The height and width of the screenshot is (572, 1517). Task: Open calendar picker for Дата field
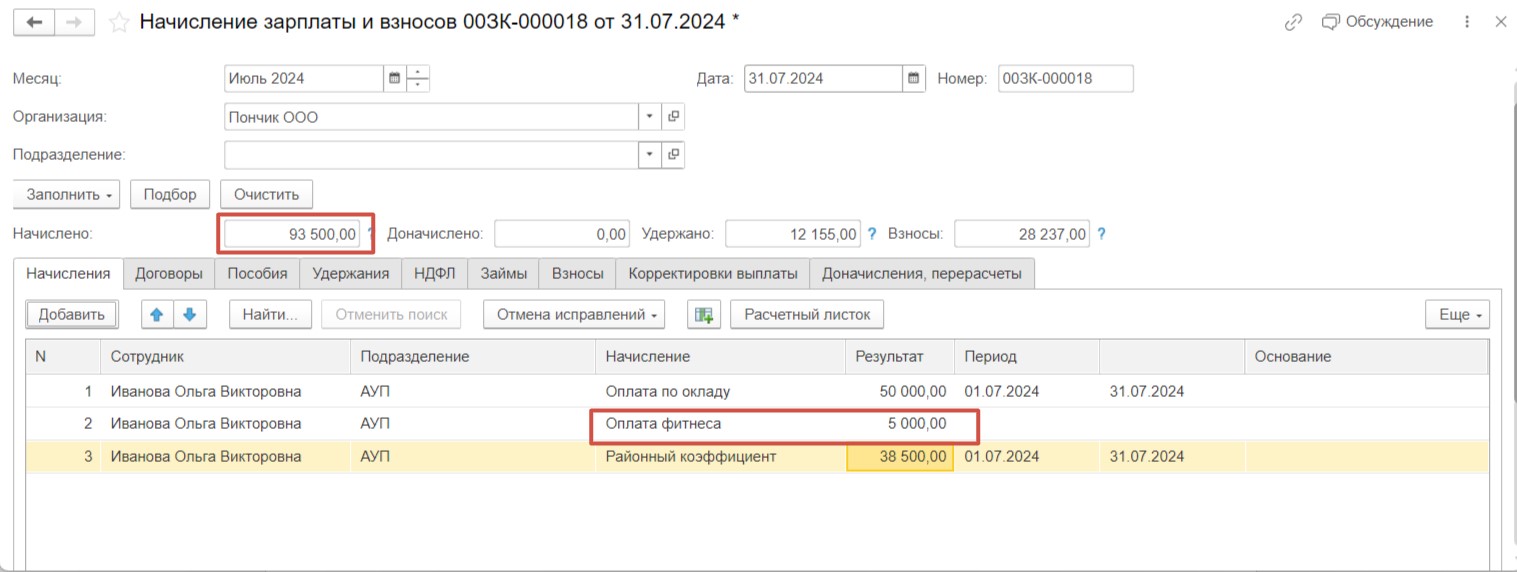[x=914, y=78]
